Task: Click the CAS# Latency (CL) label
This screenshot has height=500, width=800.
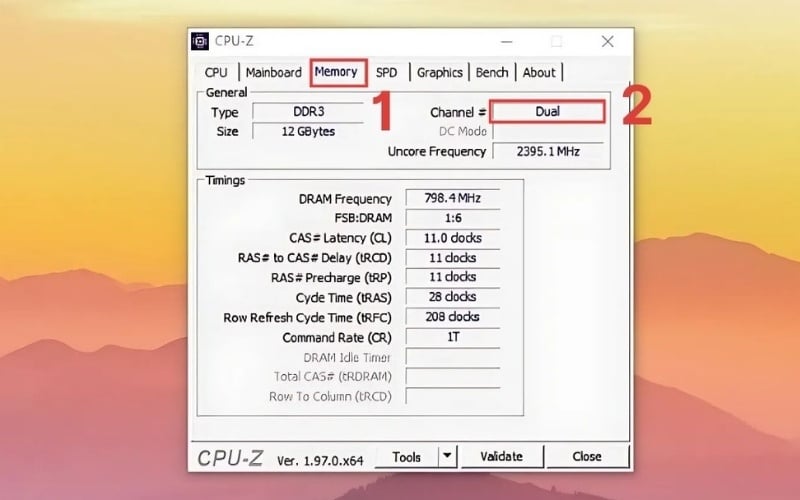Action: 340,238
